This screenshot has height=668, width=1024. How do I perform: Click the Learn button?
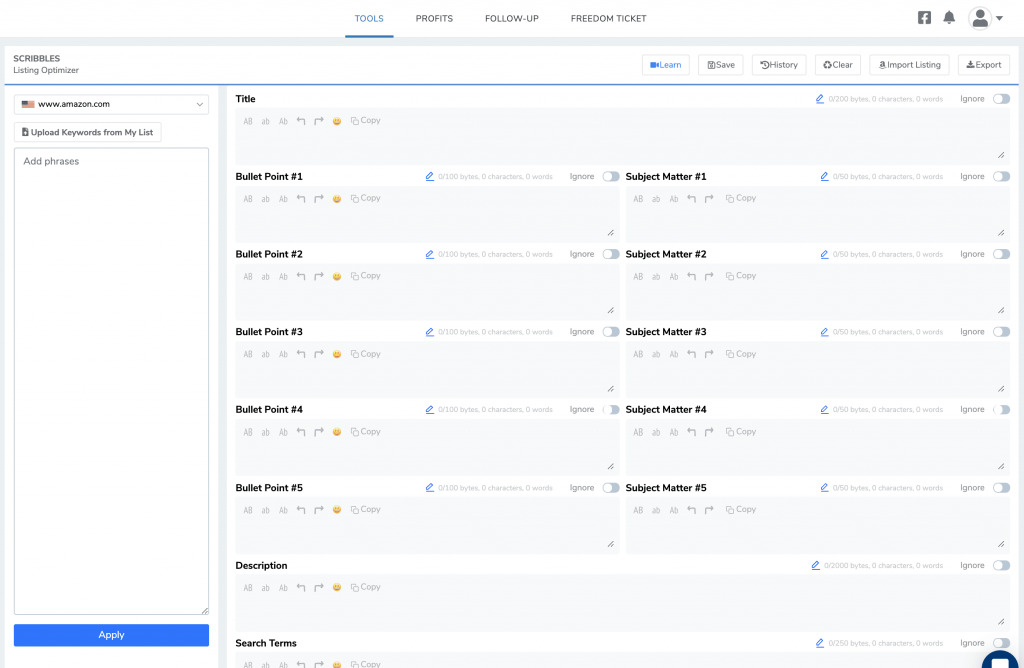point(665,65)
